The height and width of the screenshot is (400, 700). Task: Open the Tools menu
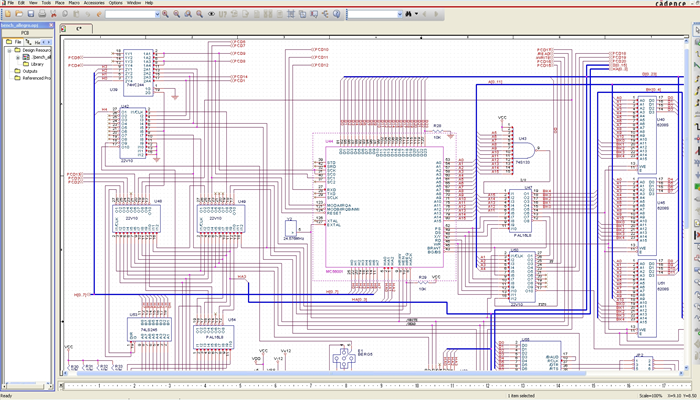pos(46,3)
